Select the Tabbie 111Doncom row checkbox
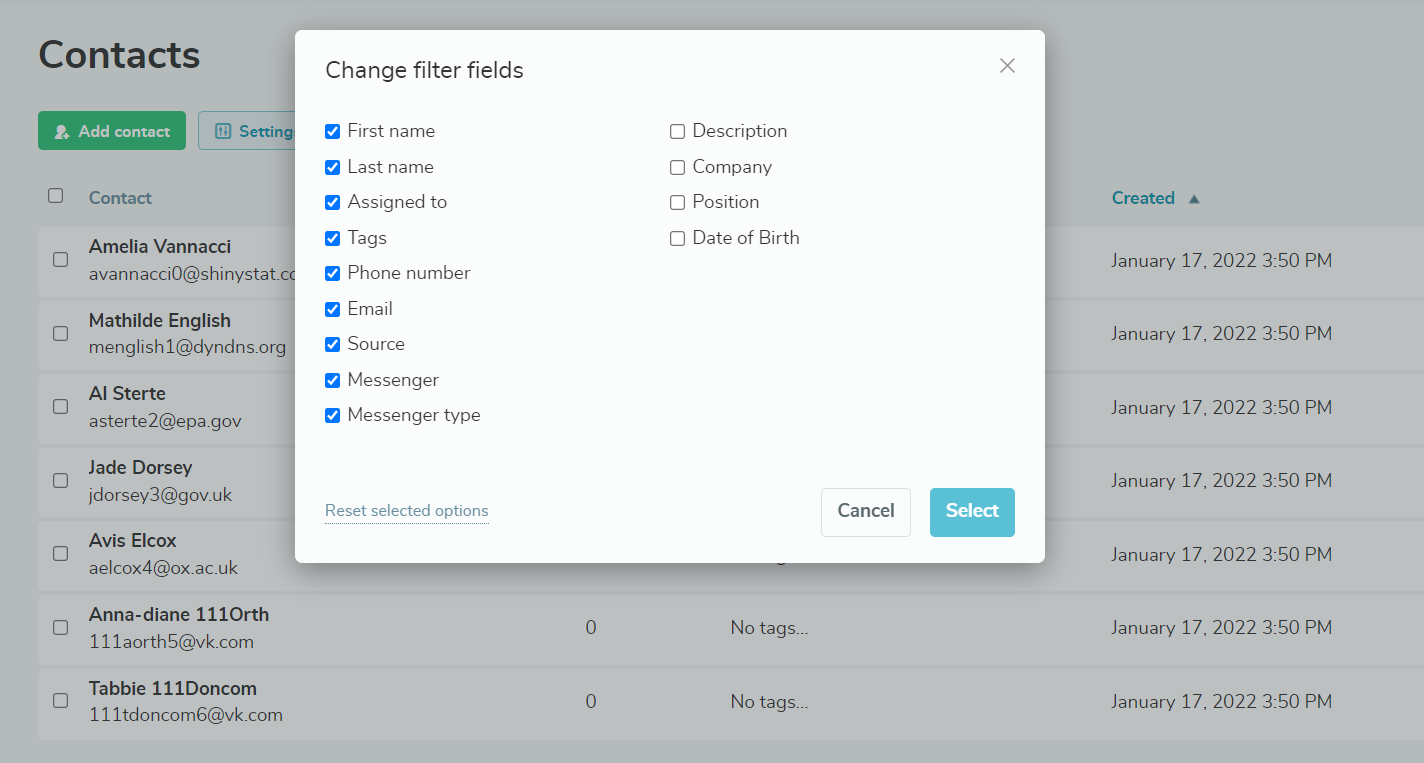Viewport: 1424px width, 763px height. (x=60, y=701)
